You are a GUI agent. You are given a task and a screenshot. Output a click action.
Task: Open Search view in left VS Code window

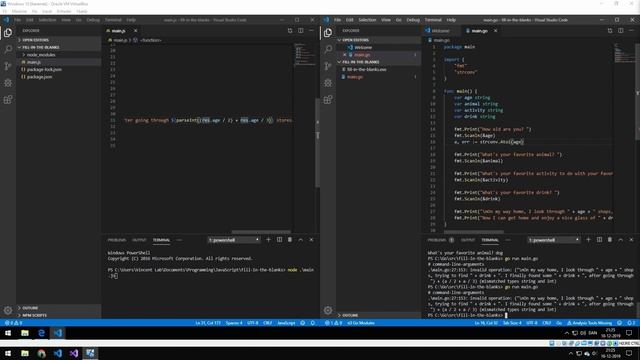point(8,49)
